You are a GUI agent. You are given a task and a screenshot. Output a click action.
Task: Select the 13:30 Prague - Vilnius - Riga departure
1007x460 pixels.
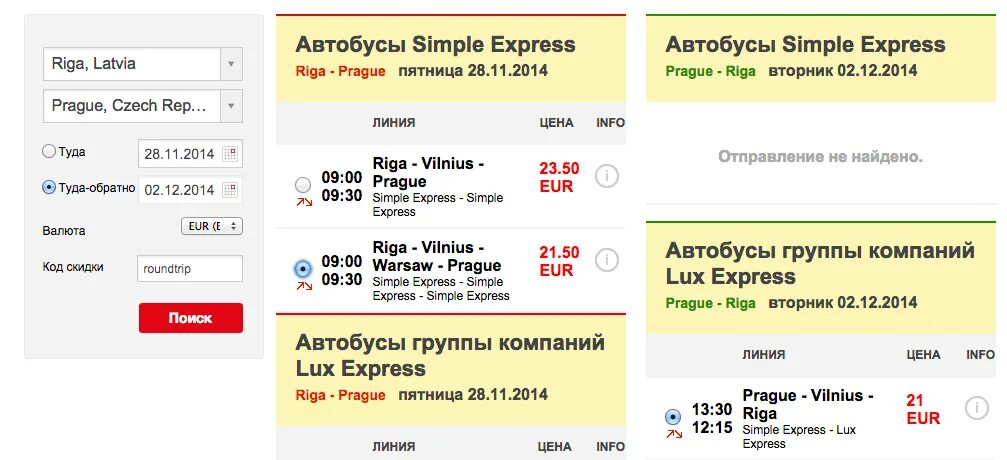(x=673, y=417)
